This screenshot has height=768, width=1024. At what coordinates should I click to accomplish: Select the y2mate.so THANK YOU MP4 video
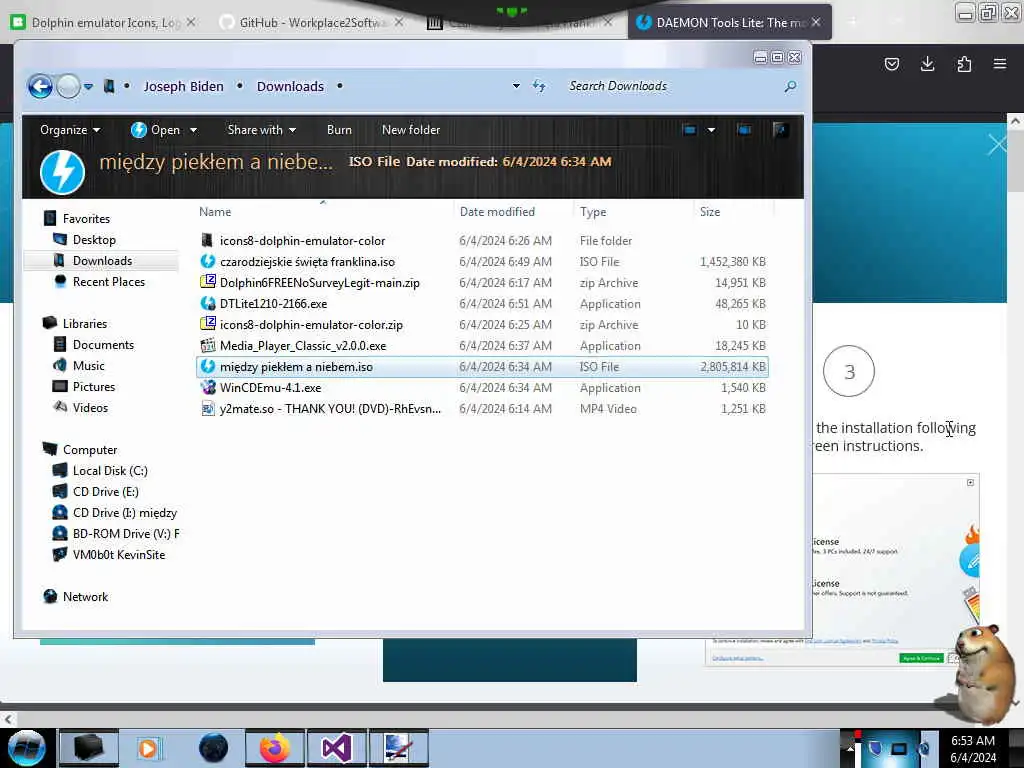pyautogui.click(x=482, y=409)
